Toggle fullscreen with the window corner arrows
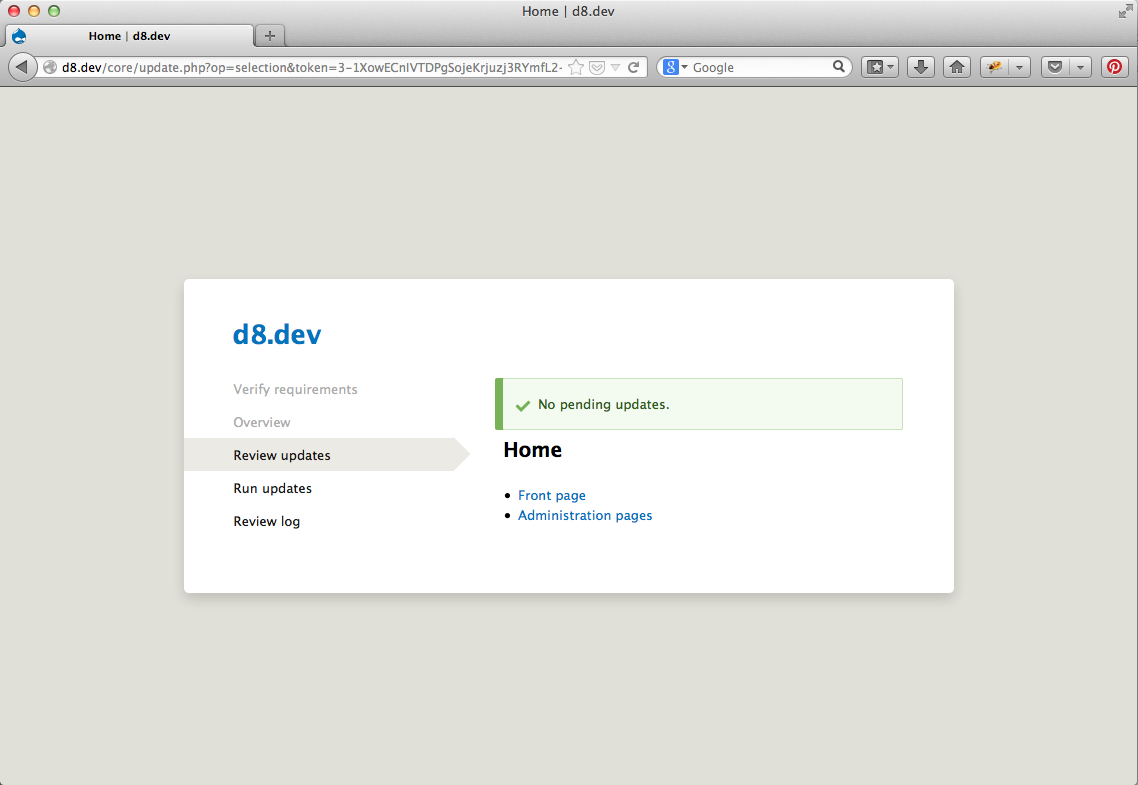Screen dimensions: 1138x785 point(1125,11)
